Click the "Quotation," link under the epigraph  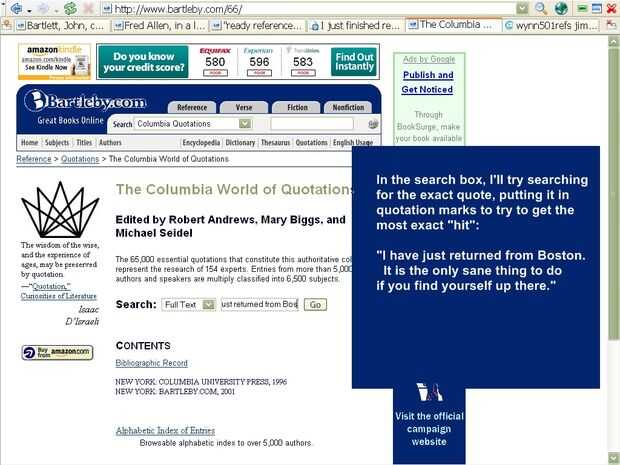[51, 286]
